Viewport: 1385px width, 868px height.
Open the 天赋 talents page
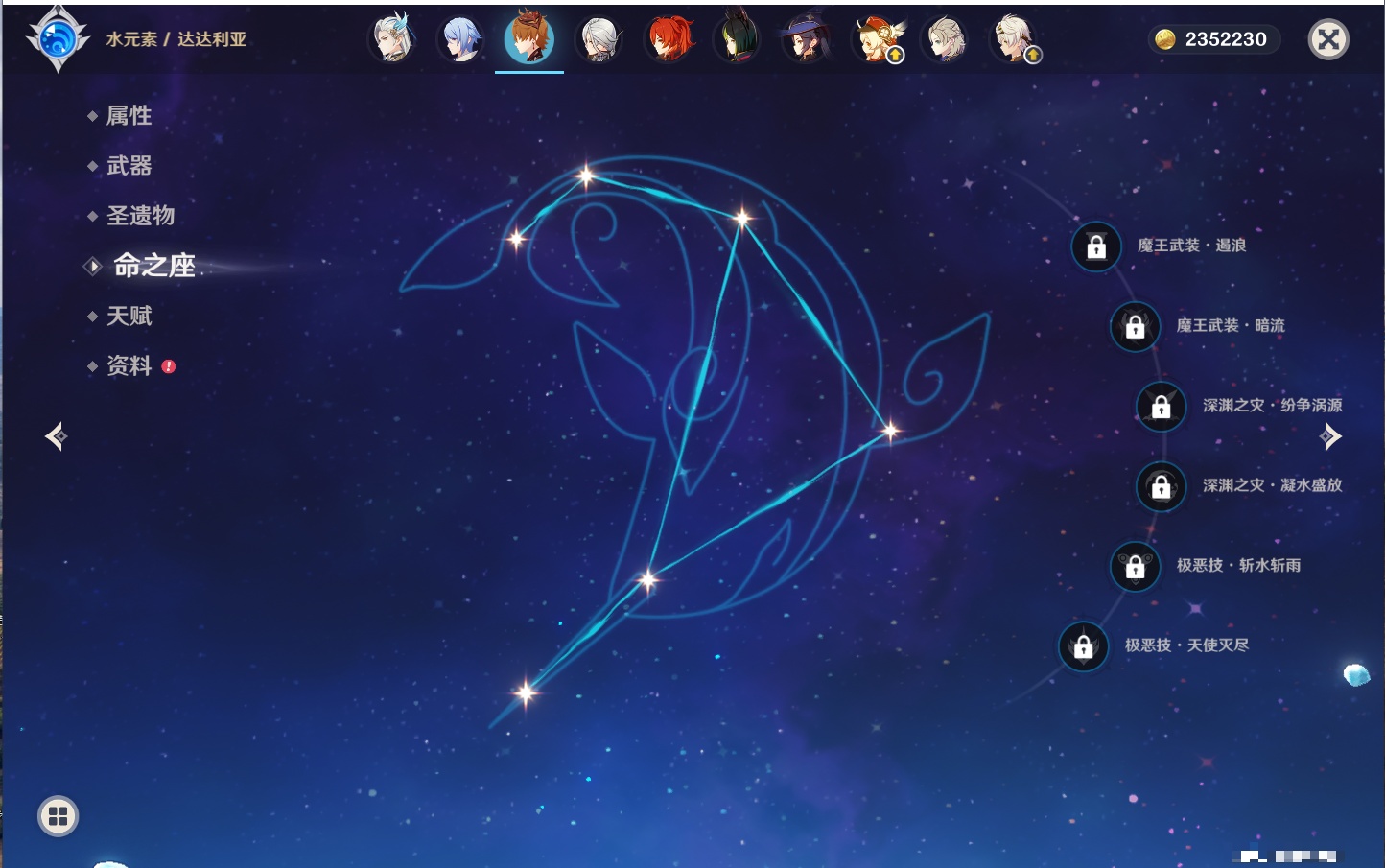coord(129,316)
